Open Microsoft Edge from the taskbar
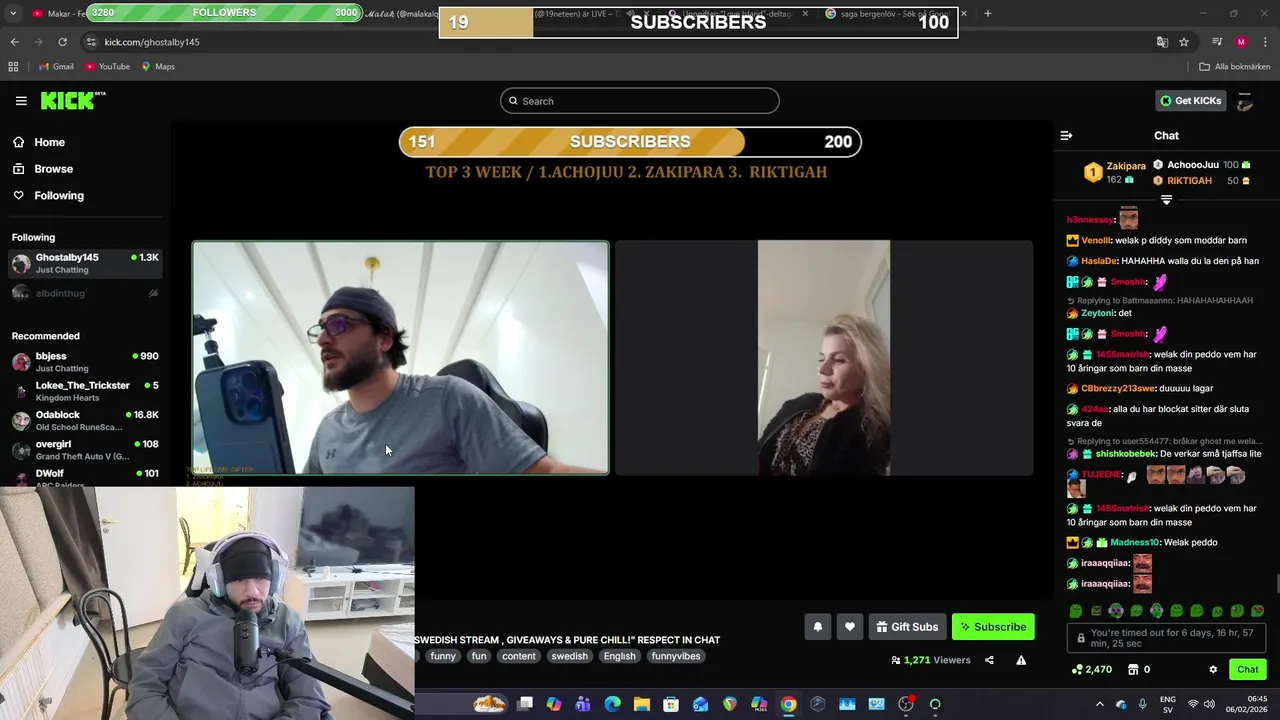Viewport: 1280px width, 720px height. pyautogui.click(x=612, y=704)
